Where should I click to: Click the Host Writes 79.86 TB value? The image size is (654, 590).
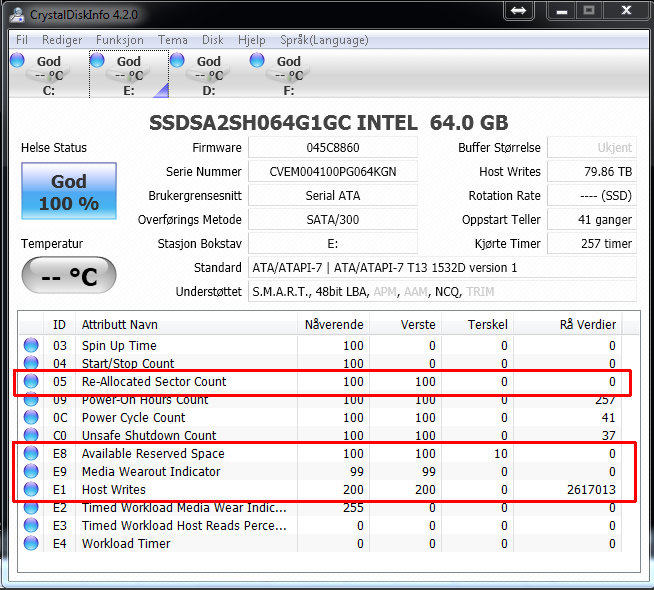(592, 171)
